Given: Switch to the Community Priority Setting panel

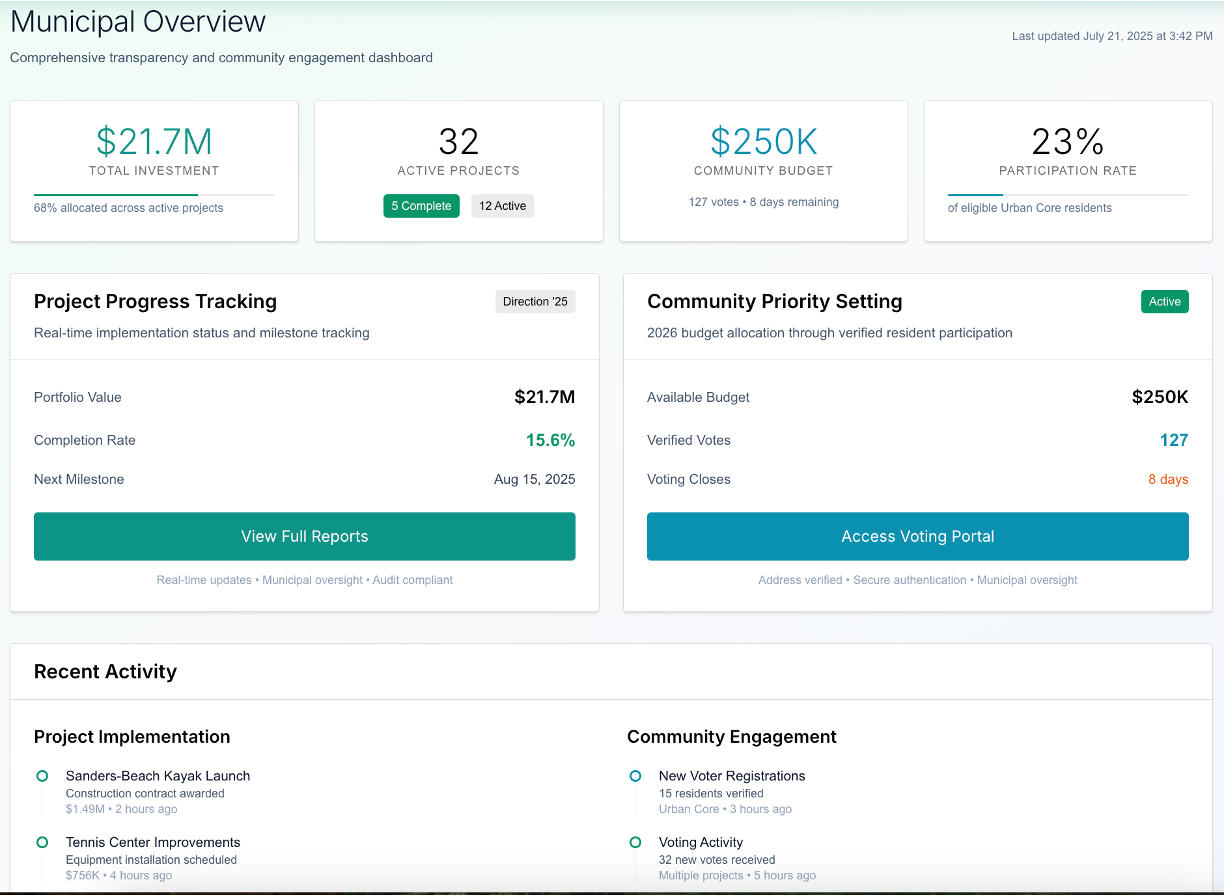Looking at the screenshot, I should coord(774,301).
